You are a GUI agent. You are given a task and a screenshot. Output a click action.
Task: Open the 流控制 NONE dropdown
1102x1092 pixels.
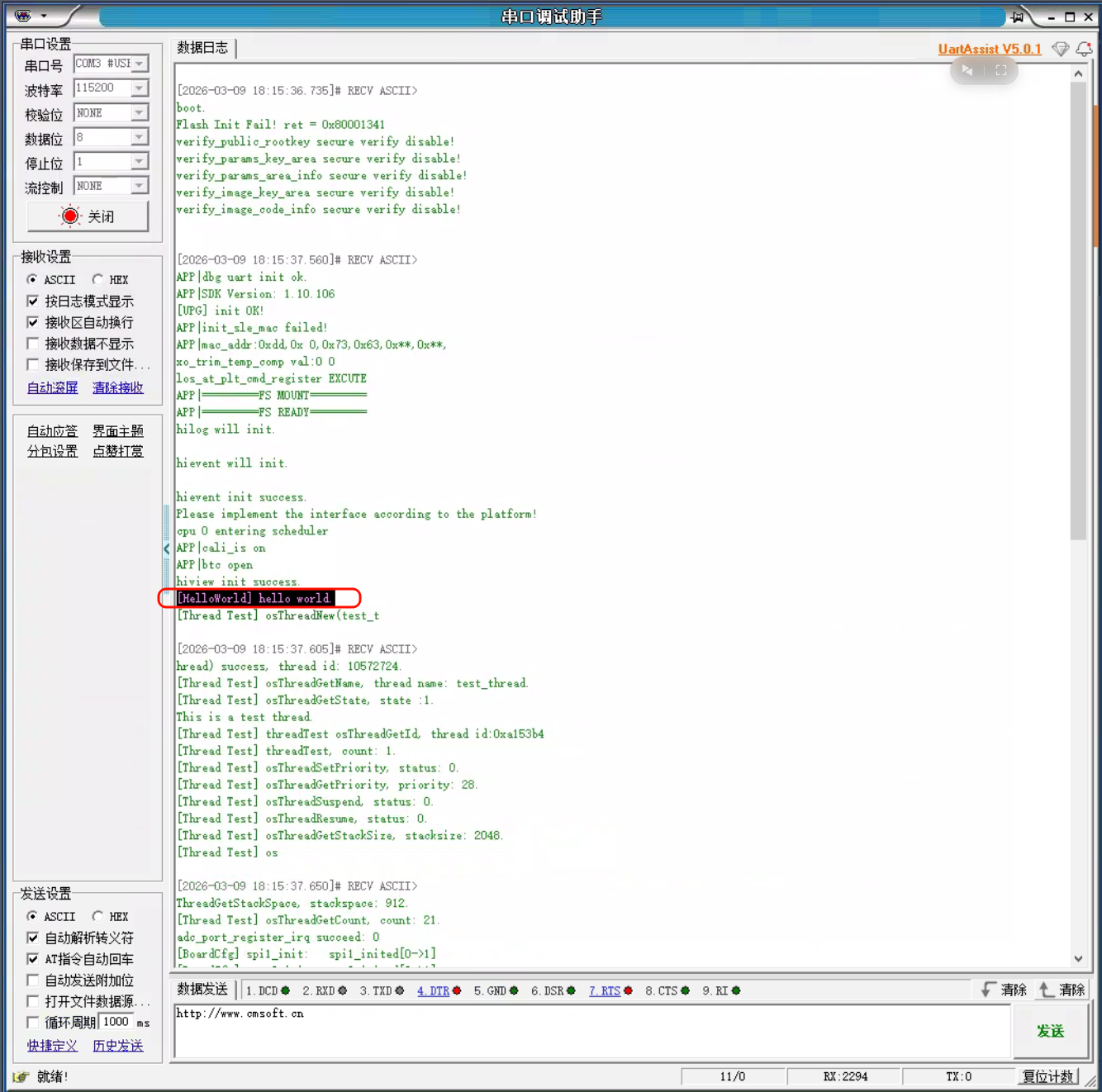[140, 186]
